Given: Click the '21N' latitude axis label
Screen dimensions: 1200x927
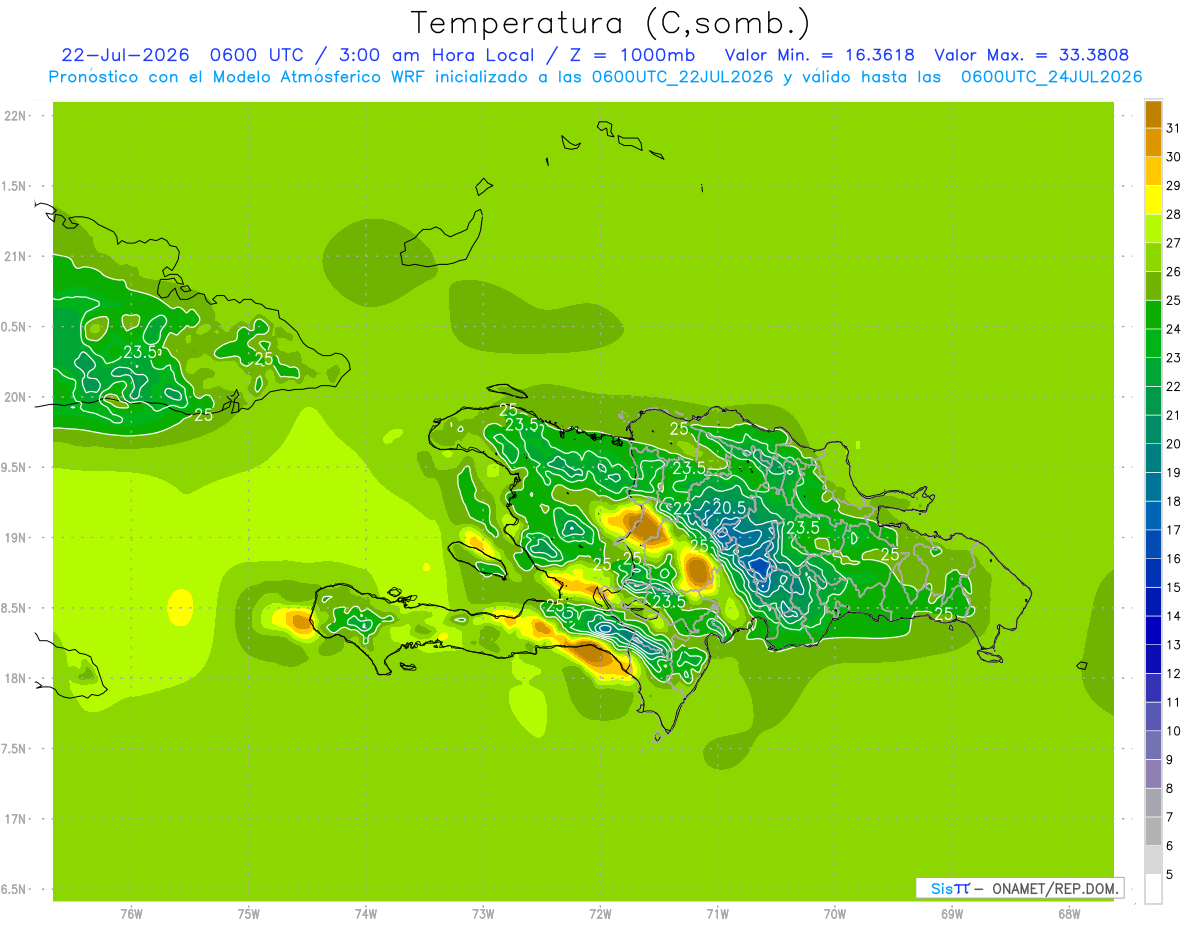Looking at the screenshot, I should tap(16, 257).
